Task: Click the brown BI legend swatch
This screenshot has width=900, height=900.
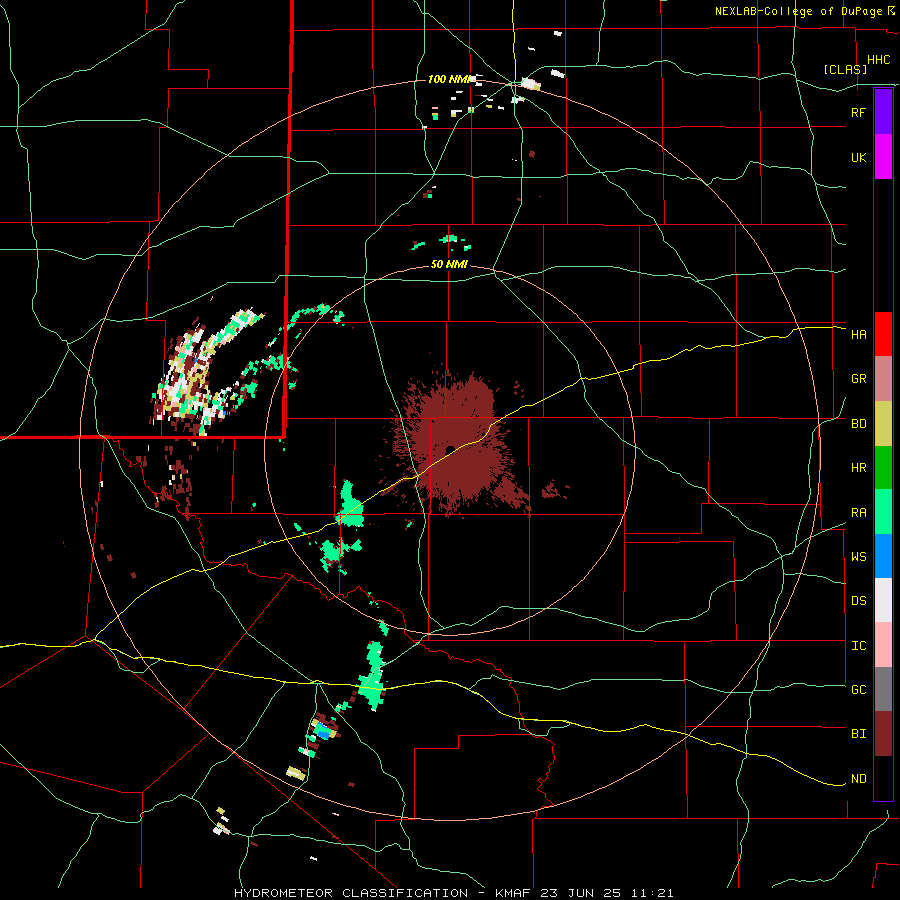Action: click(883, 734)
